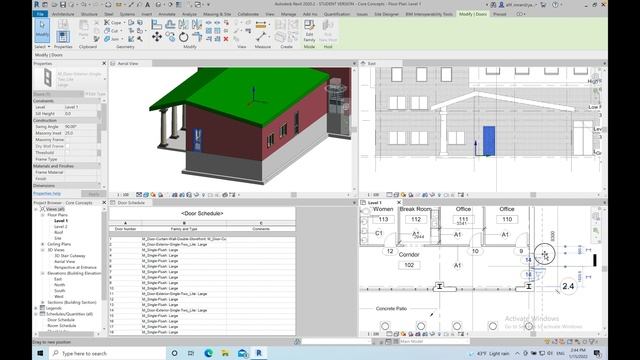
Task: Click the Revit icon in the taskbar
Action: pyautogui.click(x=259, y=353)
